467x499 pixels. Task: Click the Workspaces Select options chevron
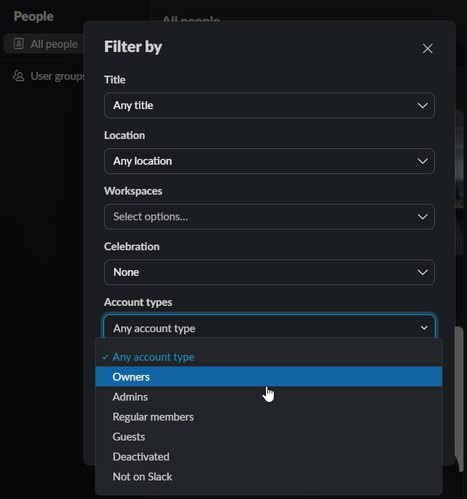[x=423, y=217]
